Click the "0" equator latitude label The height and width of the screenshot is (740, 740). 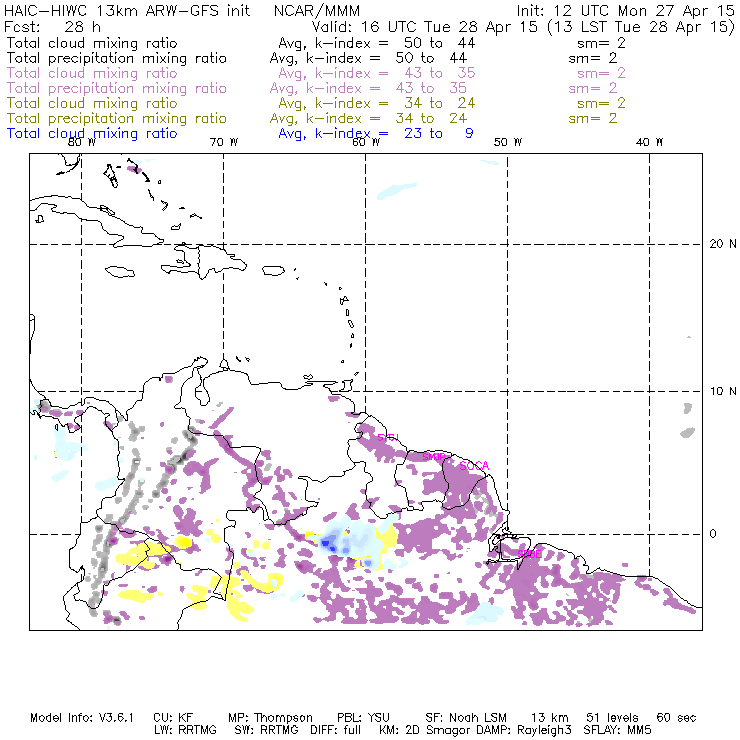pos(713,534)
